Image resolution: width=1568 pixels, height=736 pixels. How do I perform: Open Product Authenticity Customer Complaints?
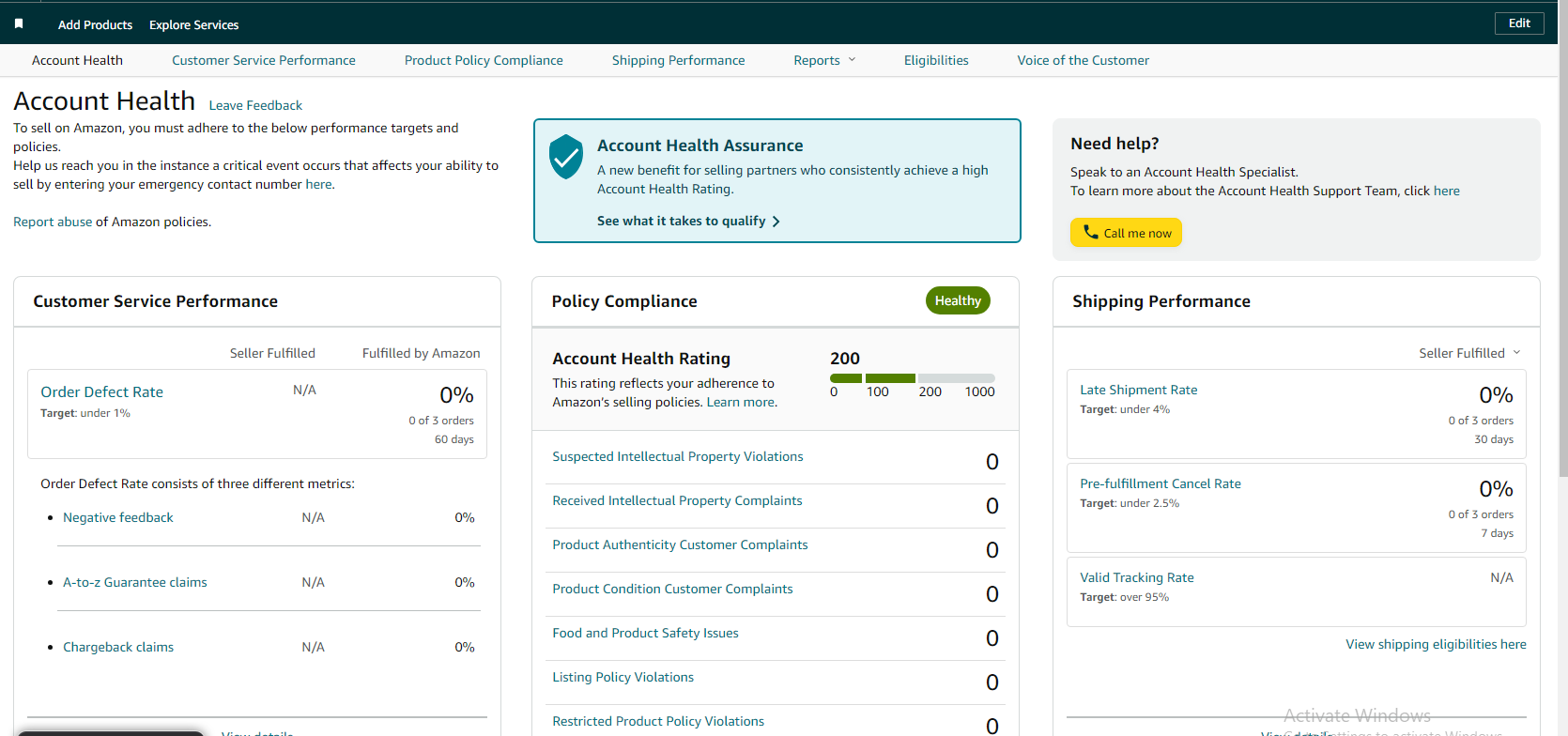click(680, 544)
